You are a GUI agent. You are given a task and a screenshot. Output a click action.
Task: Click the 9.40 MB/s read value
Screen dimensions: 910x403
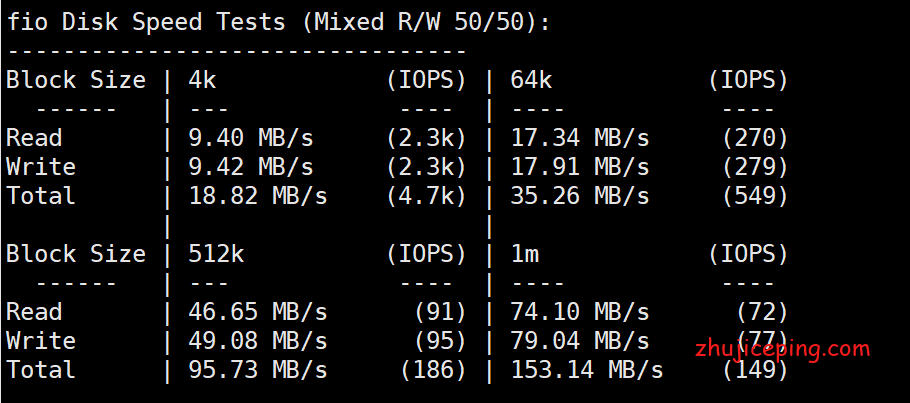(251, 138)
